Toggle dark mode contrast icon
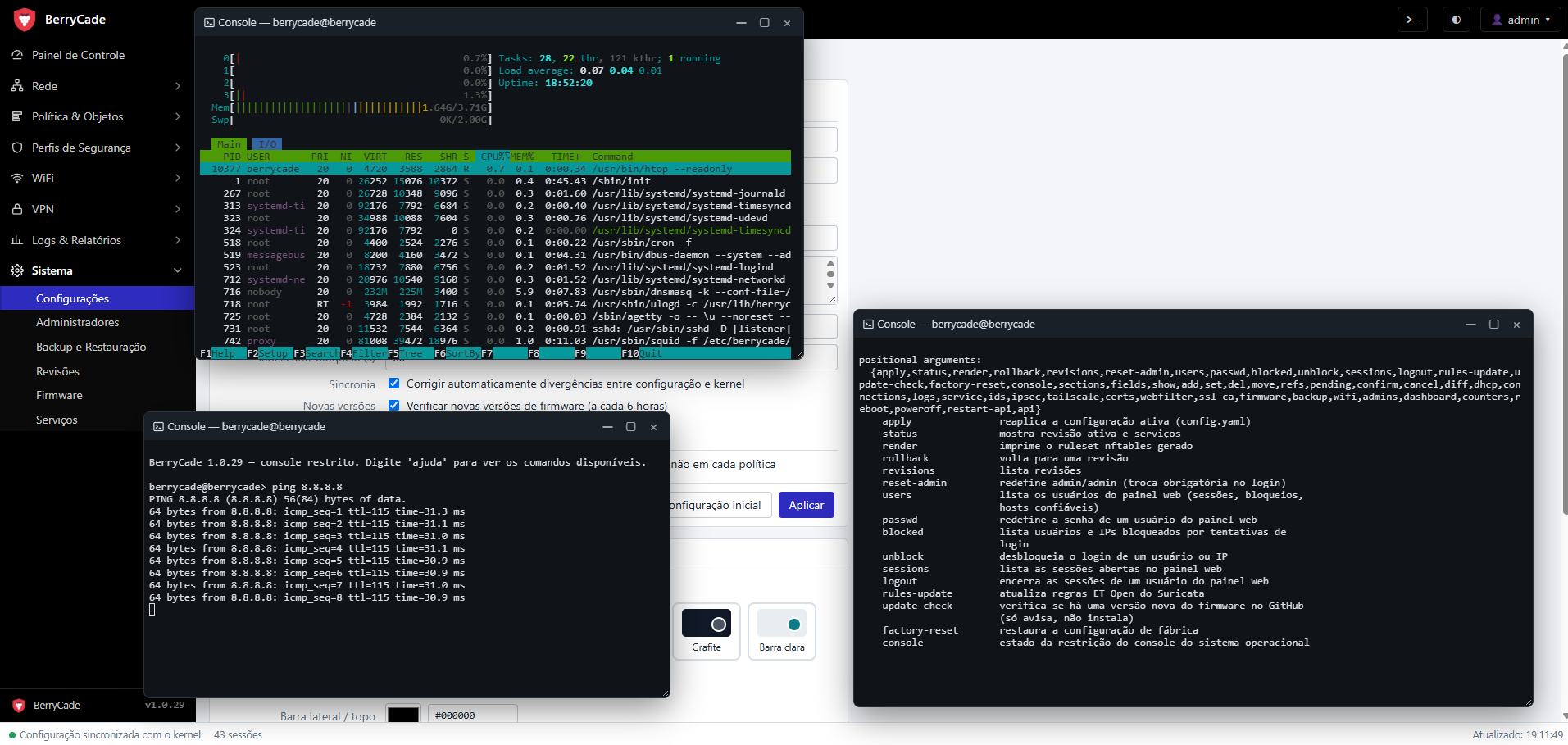The image size is (1568, 745). click(1456, 20)
